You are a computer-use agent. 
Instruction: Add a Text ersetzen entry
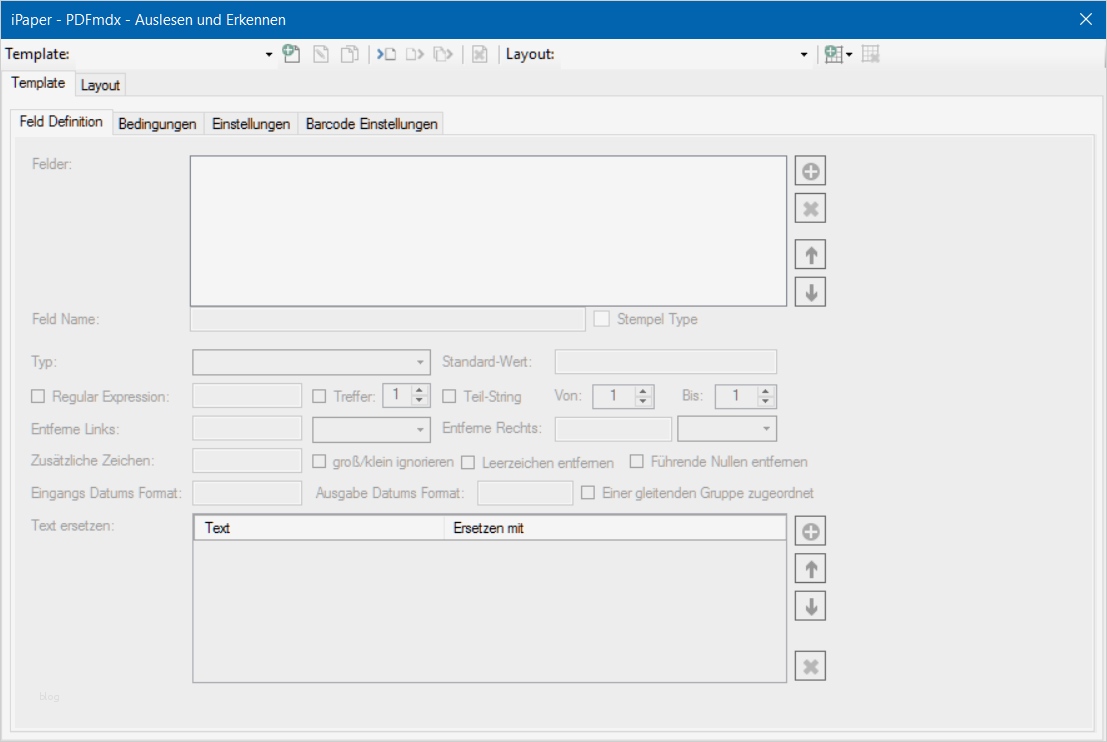click(x=810, y=530)
